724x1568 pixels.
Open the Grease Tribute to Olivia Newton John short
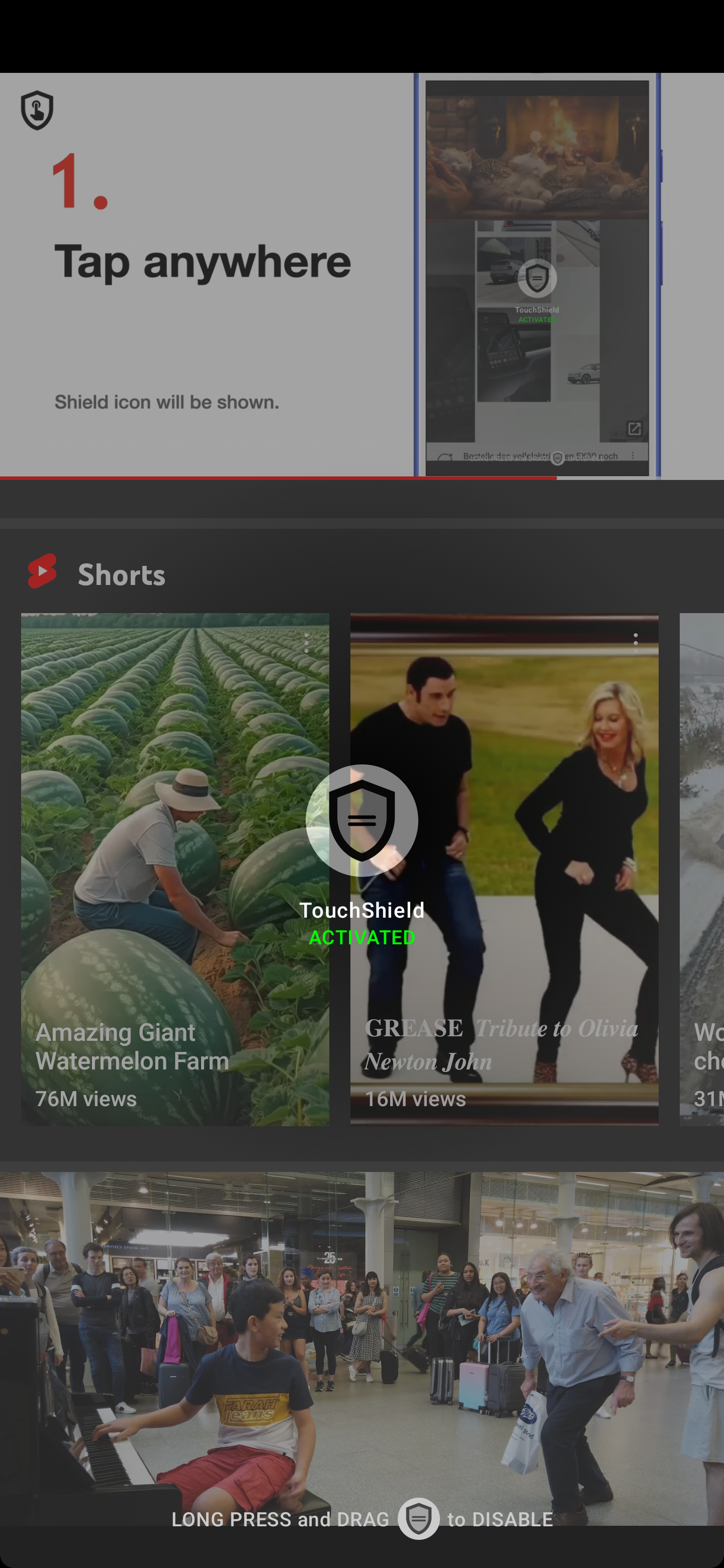tap(504, 868)
